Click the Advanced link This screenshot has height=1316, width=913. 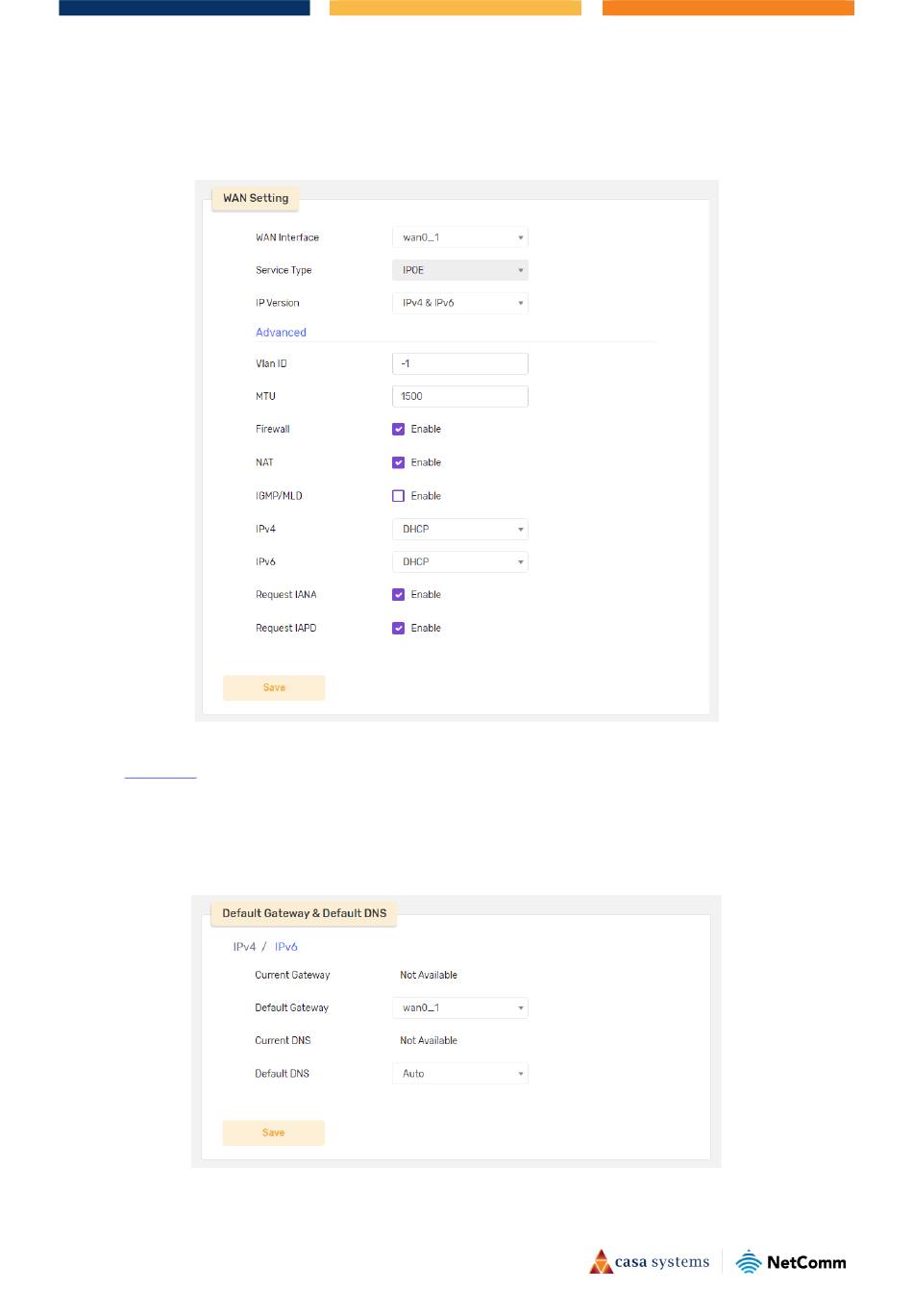pyautogui.click(x=281, y=333)
